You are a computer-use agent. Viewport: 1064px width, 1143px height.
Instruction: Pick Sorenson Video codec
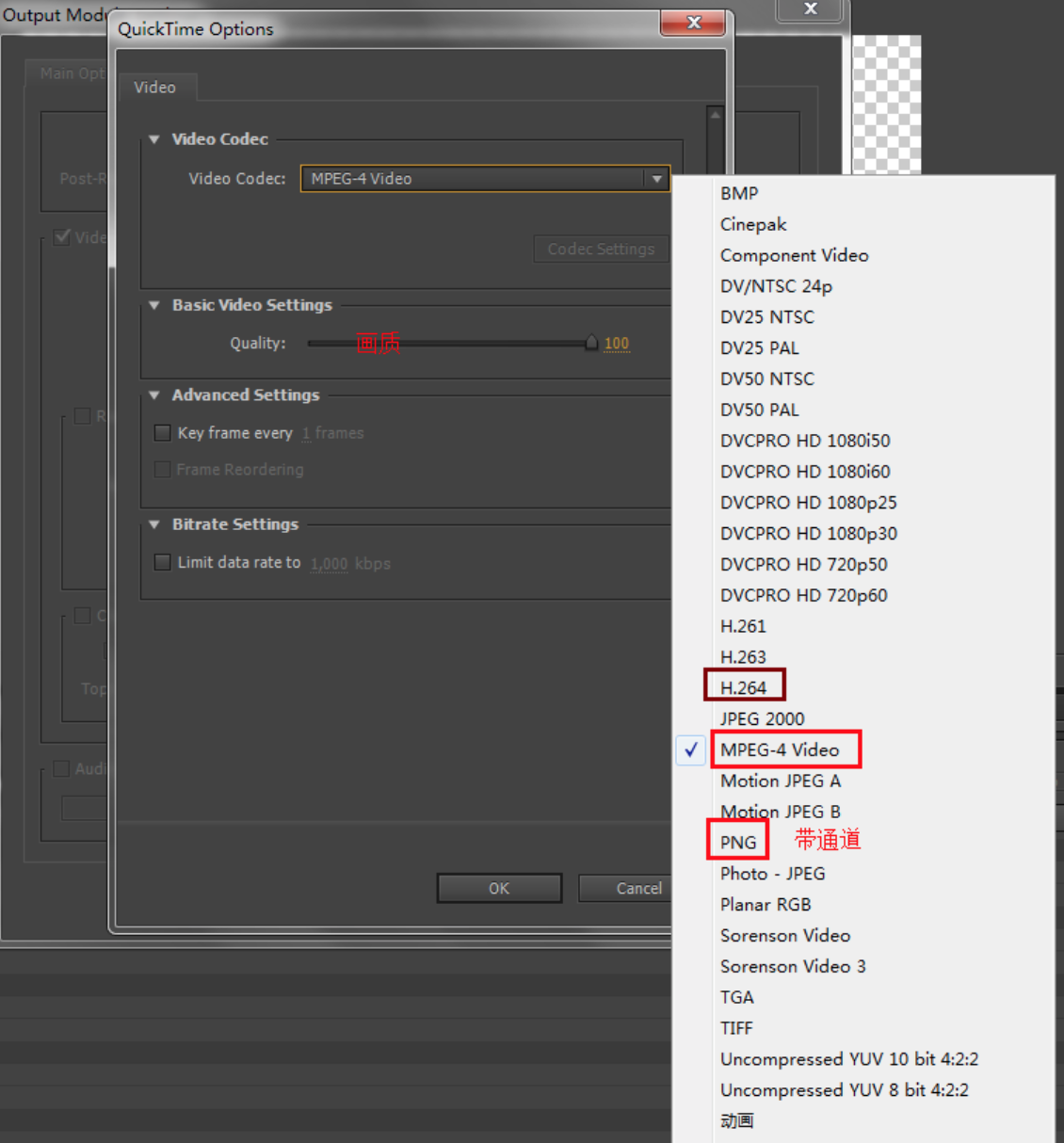click(785, 936)
